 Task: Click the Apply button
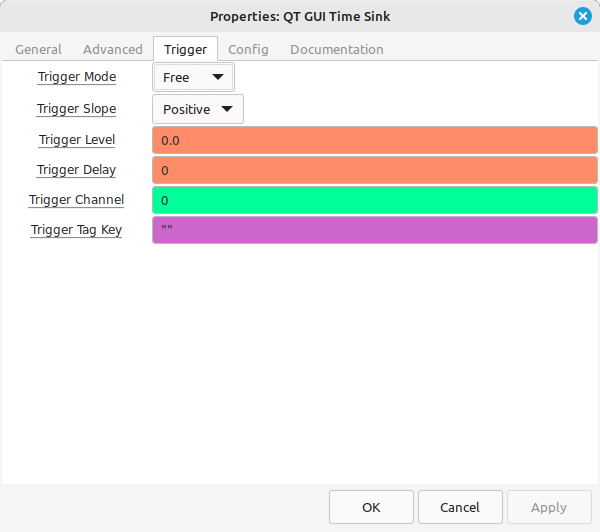point(549,507)
